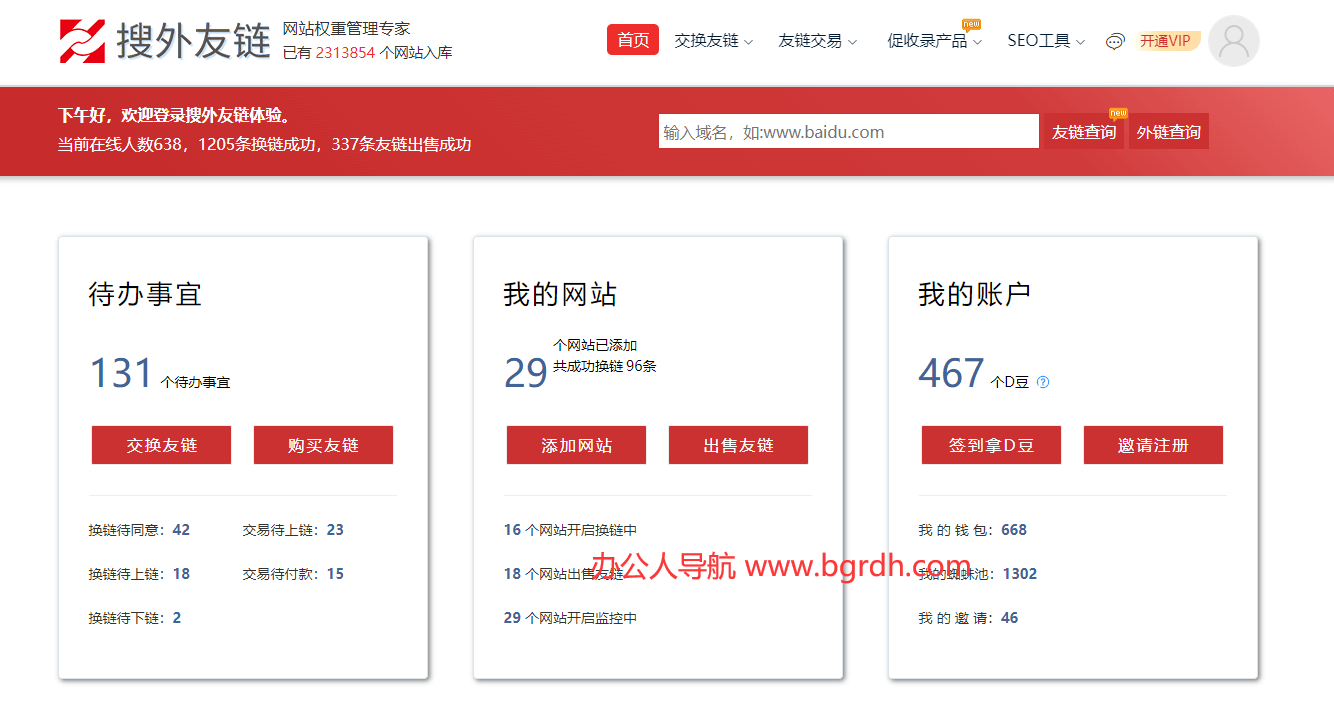Click the 开通VIP badge

pos(1166,41)
